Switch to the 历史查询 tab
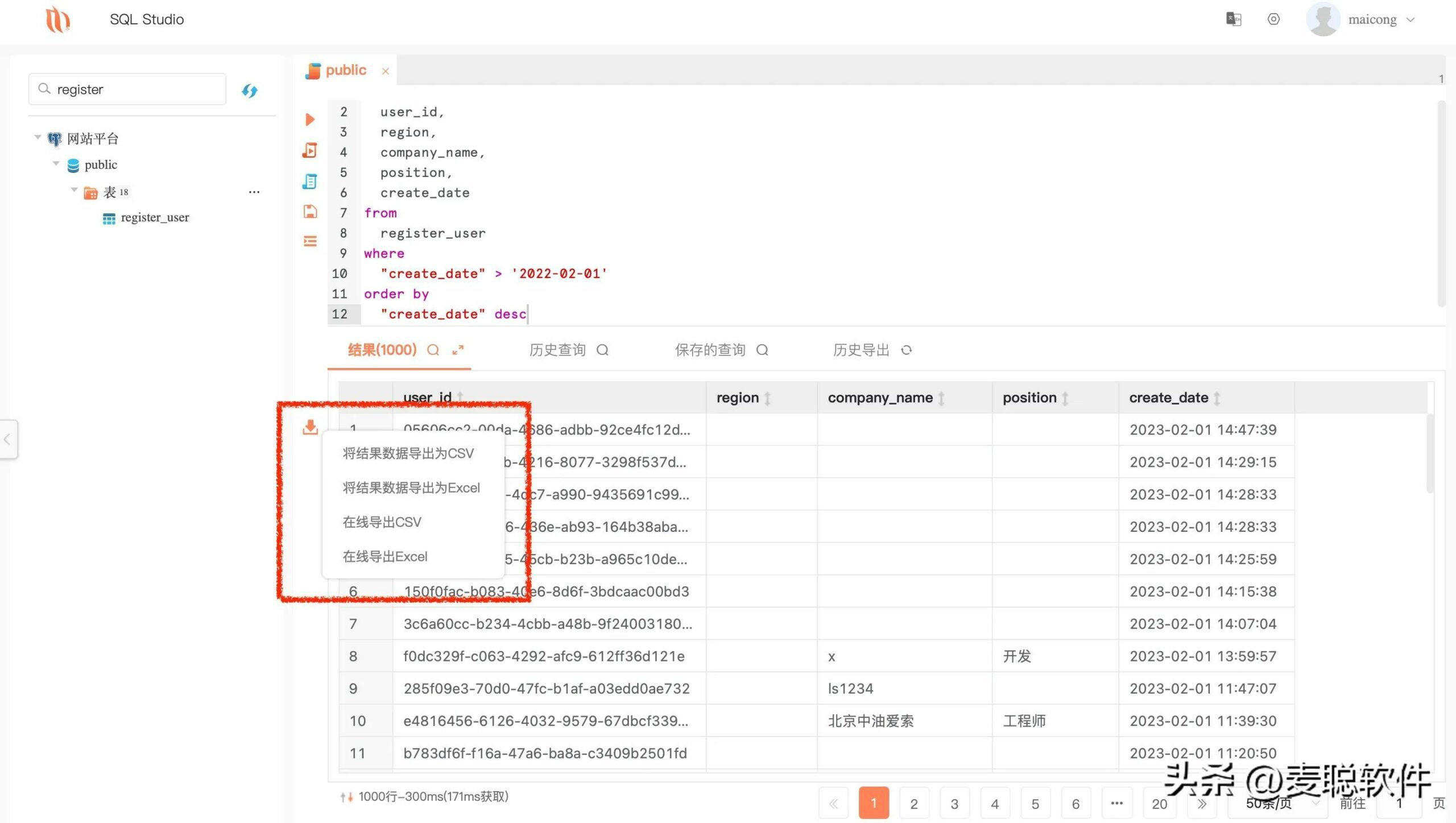The height and width of the screenshot is (823, 1456). 557,350
